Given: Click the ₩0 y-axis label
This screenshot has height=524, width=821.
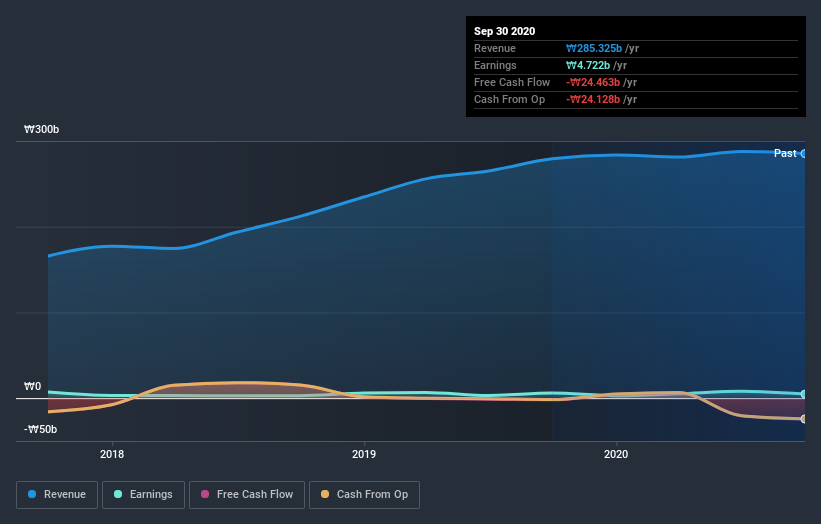Looking at the screenshot, I should click(x=32, y=386).
